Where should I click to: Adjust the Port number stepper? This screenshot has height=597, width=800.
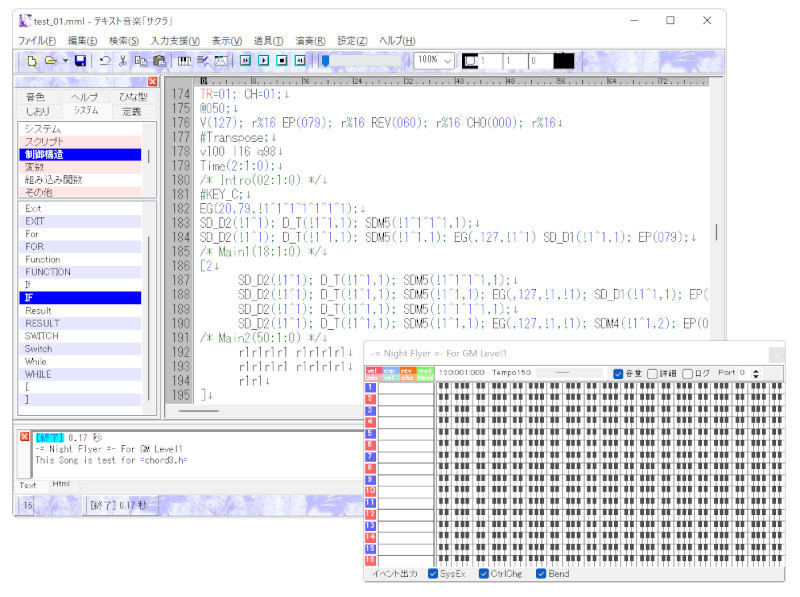(756, 373)
